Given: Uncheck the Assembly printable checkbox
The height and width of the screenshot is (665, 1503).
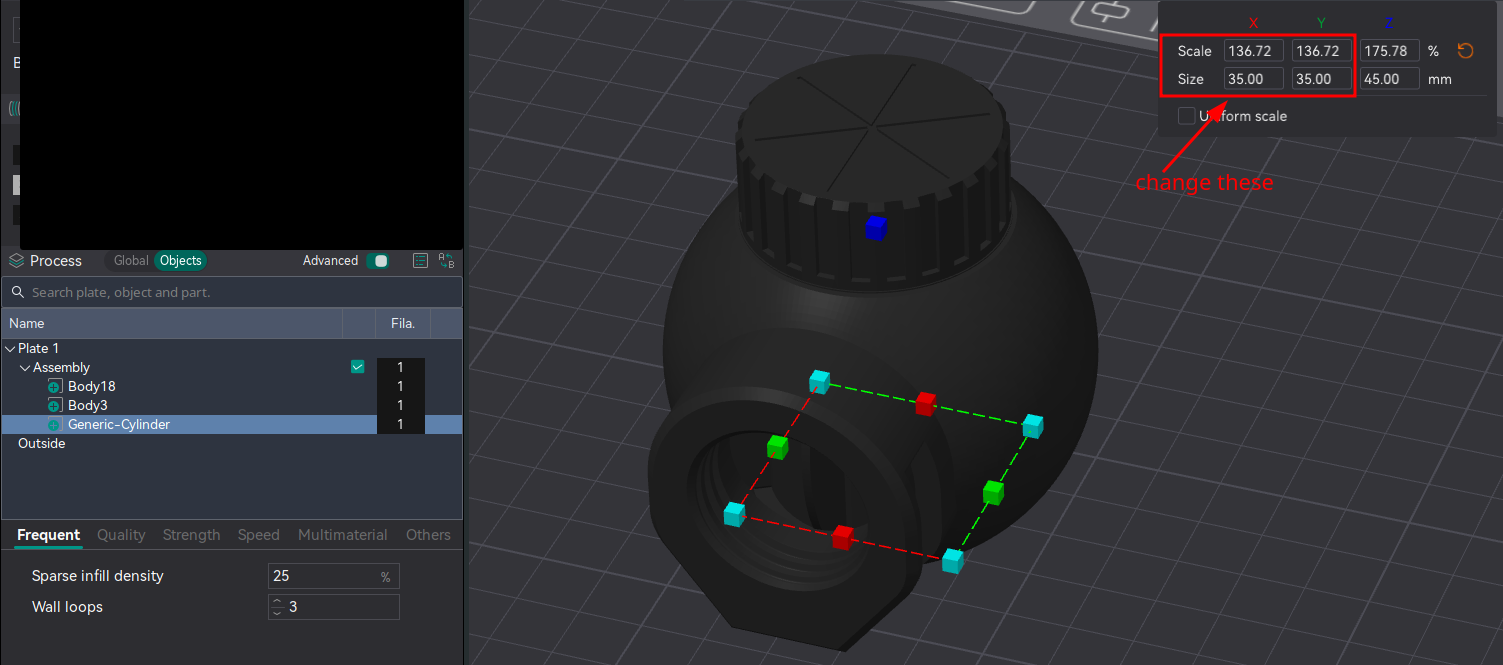Looking at the screenshot, I should coord(357,367).
